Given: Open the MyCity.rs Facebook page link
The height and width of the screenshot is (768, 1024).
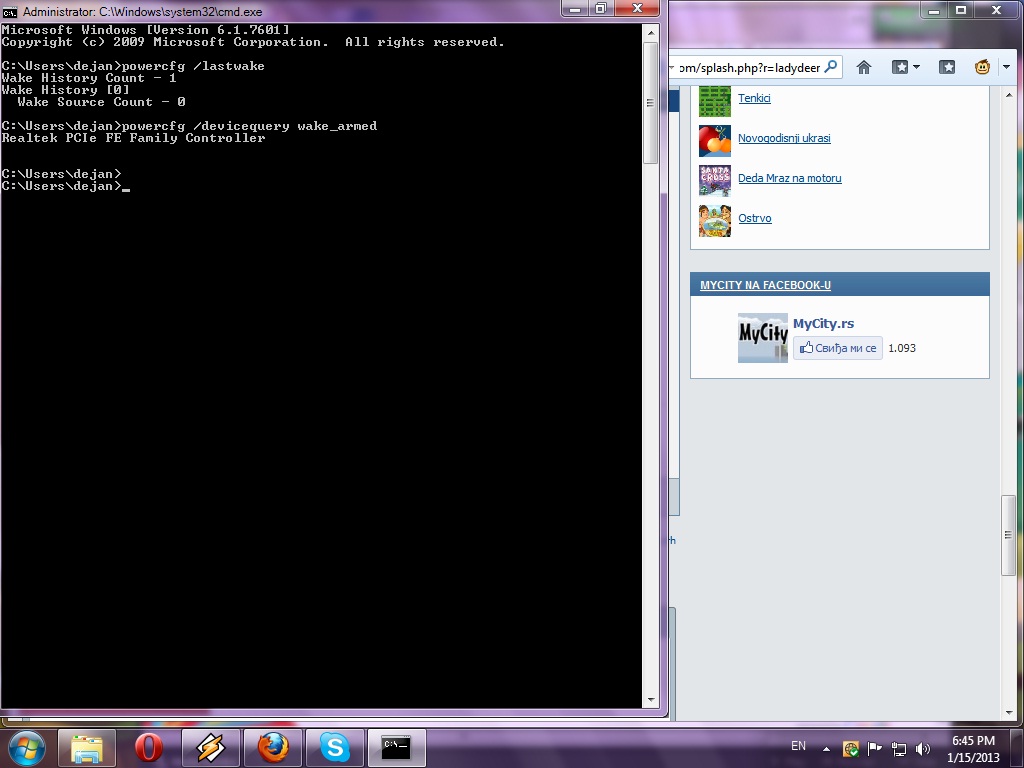Looking at the screenshot, I should [824, 323].
